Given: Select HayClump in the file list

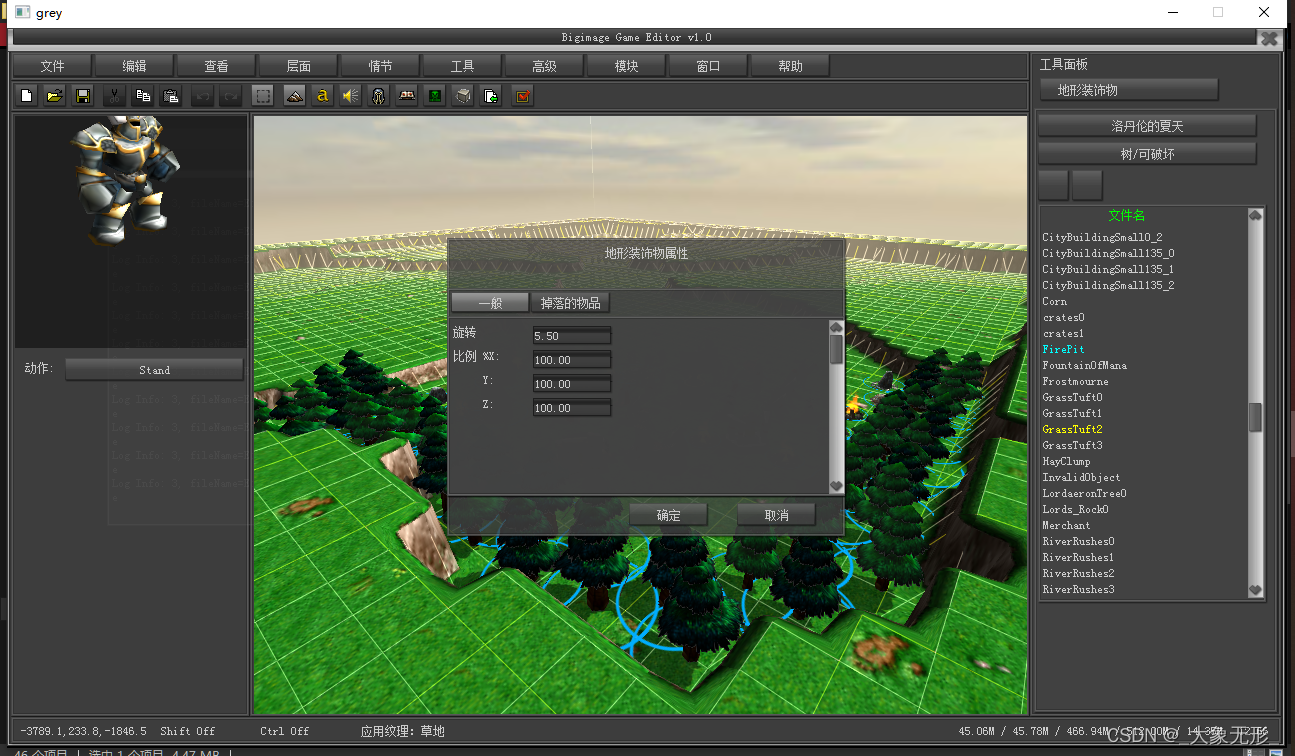Looking at the screenshot, I should point(1066,462).
